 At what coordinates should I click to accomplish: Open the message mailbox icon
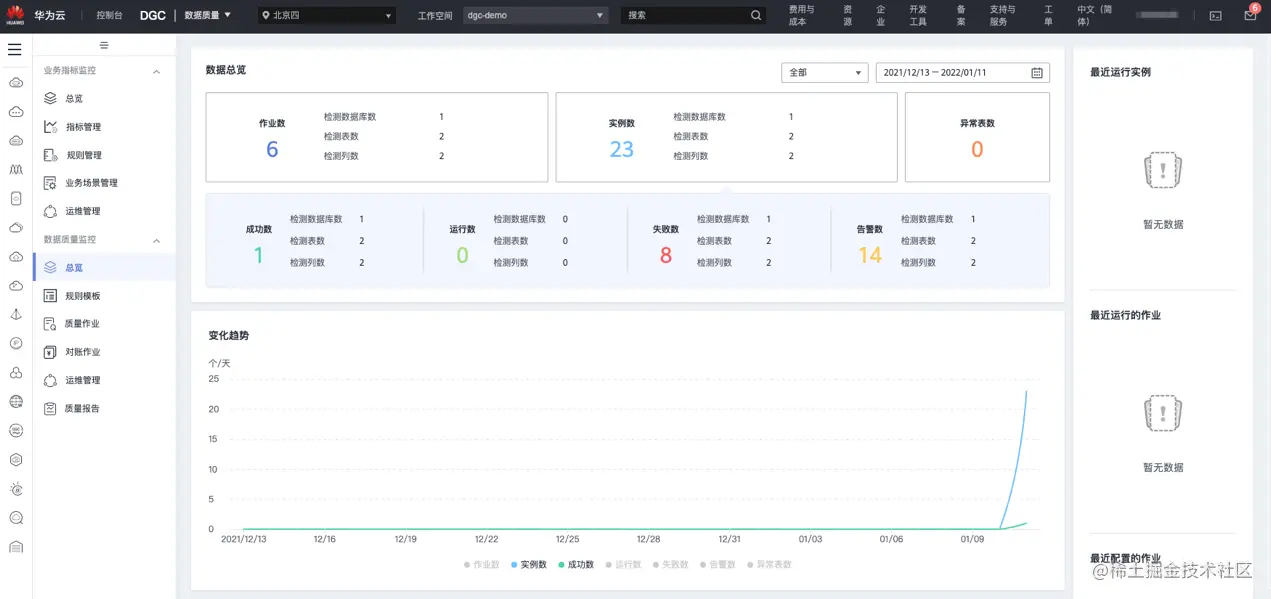tap(1250, 16)
